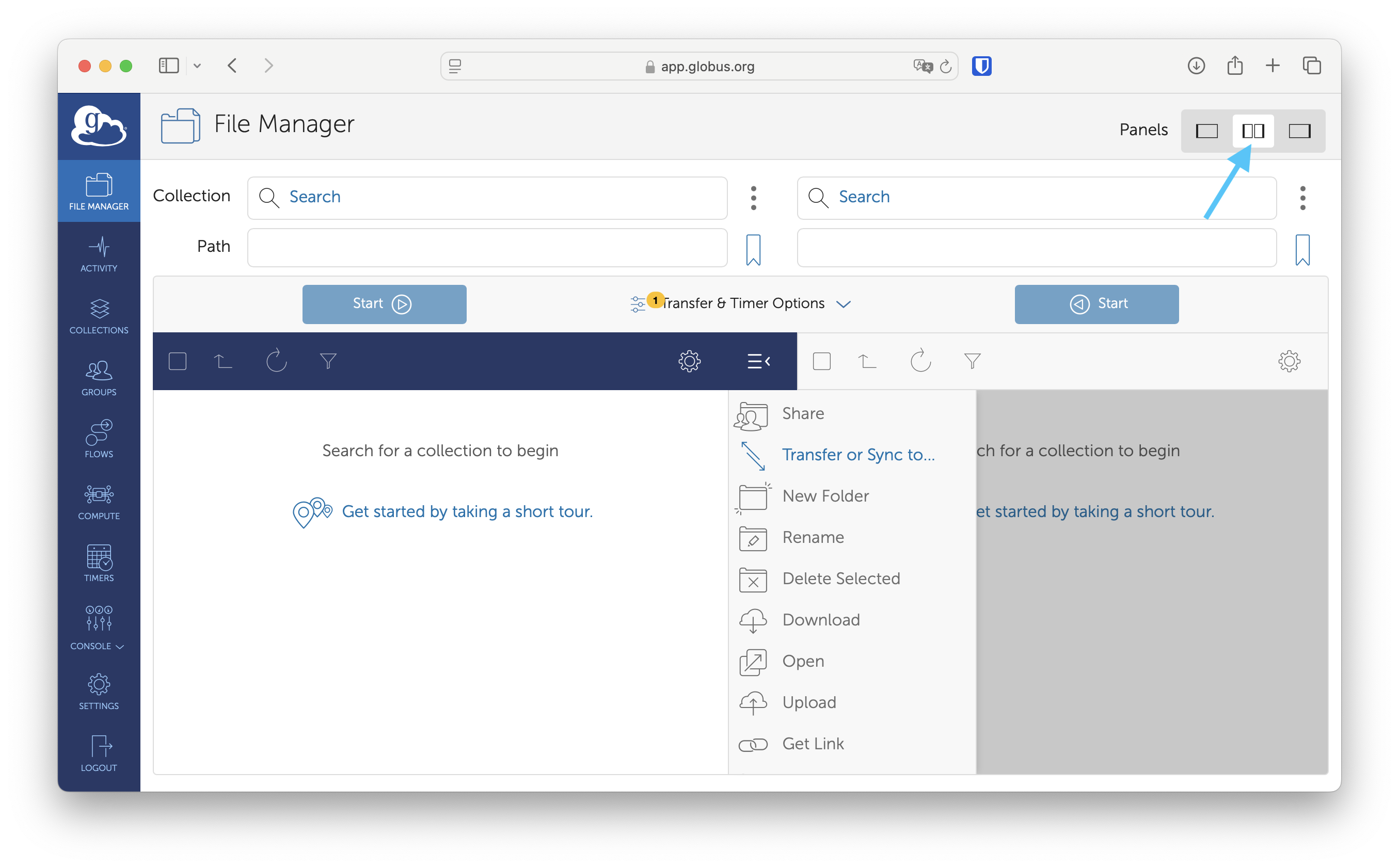This screenshot has height=868, width=1399.
Task: Tick left pane select-all checkbox
Action: (x=178, y=361)
